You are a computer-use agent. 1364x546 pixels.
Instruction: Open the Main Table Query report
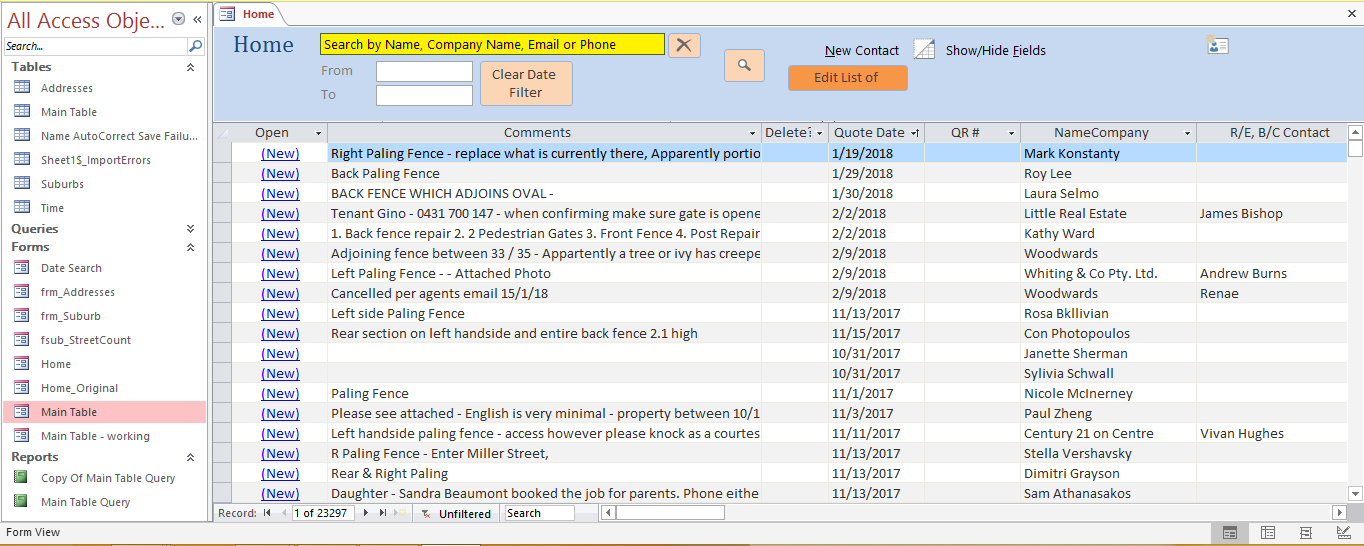(x=85, y=502)
